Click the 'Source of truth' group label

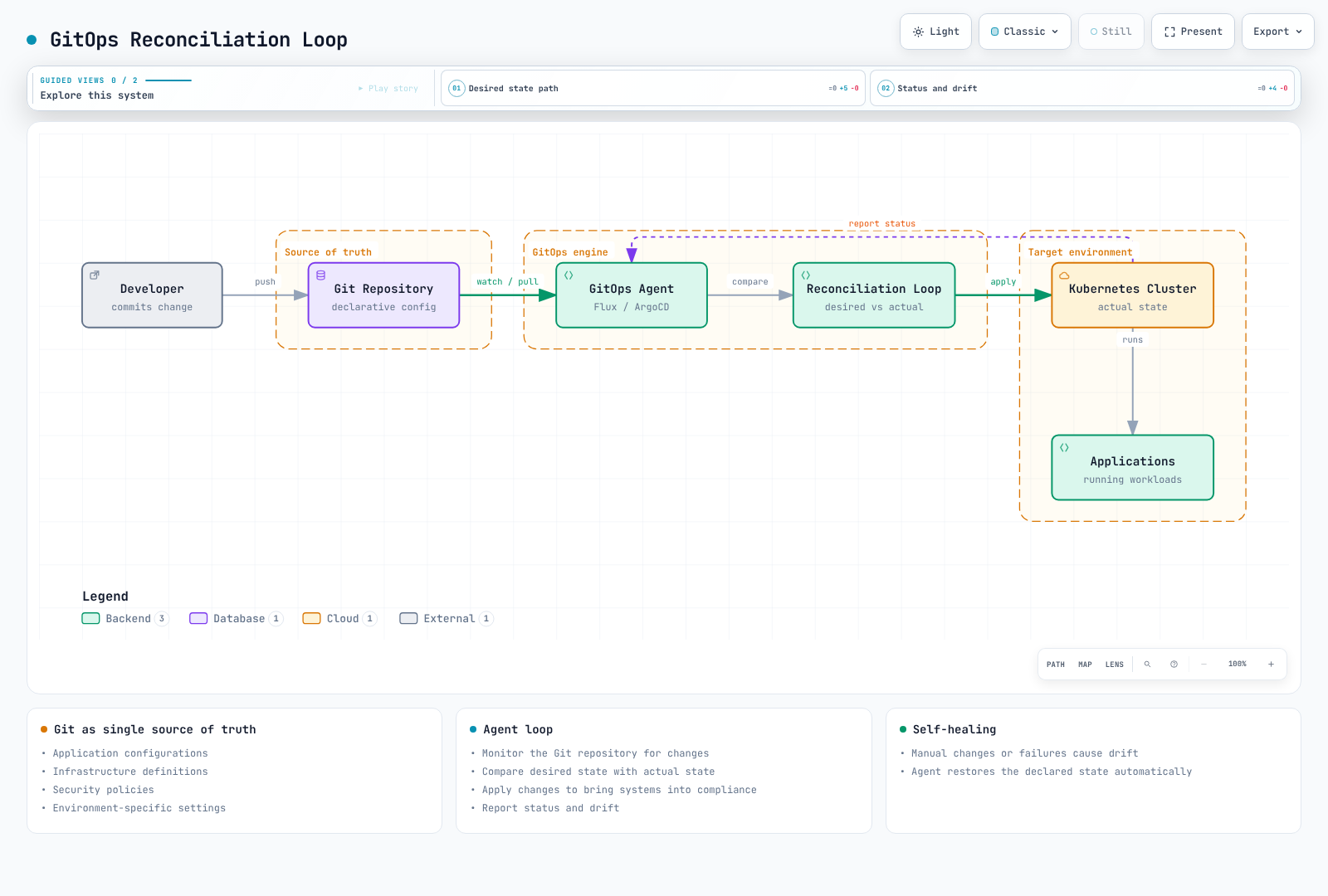(x=328, y=252)
